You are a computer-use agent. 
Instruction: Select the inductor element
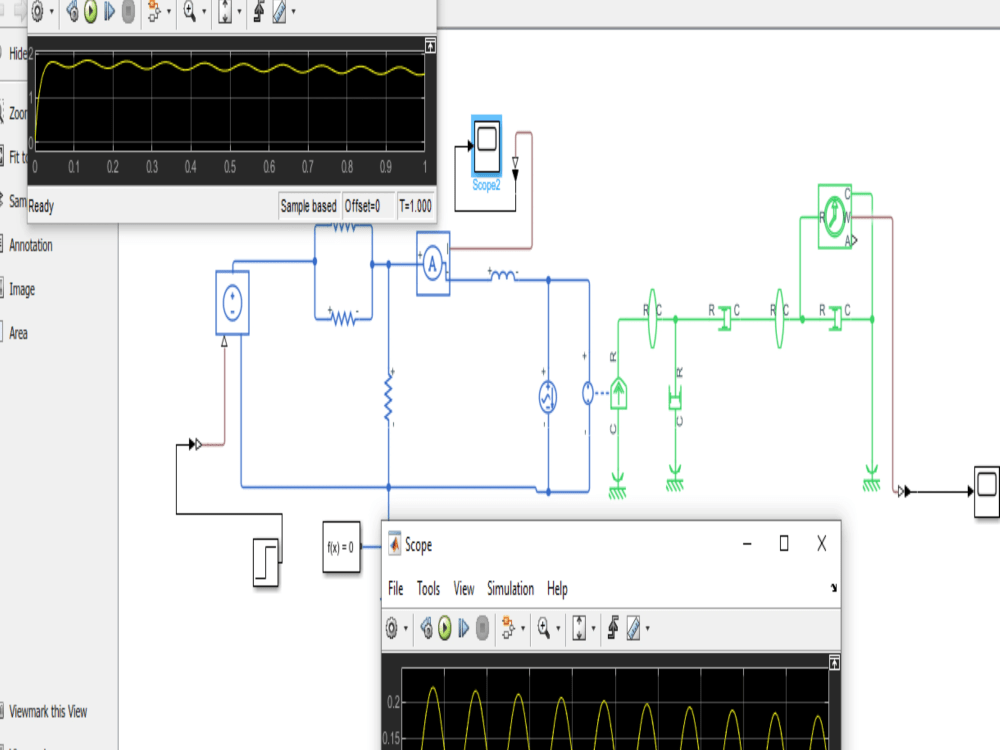(503, 276)
